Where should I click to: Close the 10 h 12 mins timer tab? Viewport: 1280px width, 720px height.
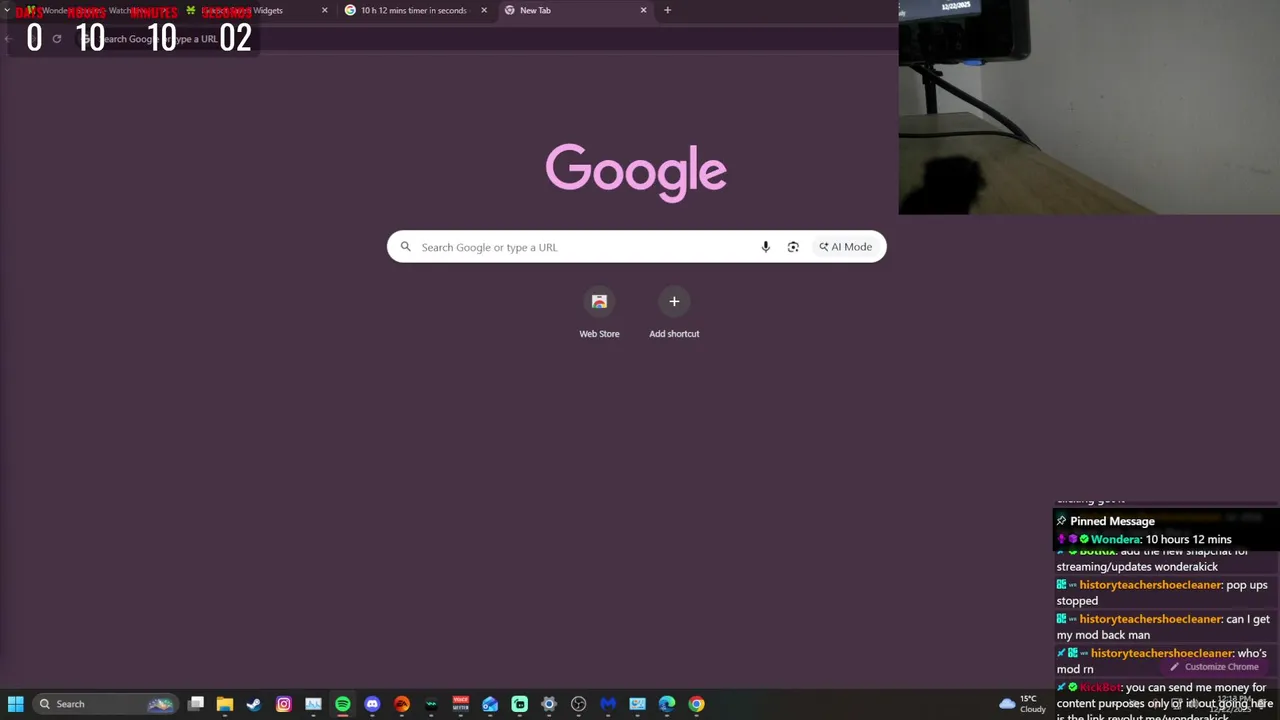click(x=484, y=10)
